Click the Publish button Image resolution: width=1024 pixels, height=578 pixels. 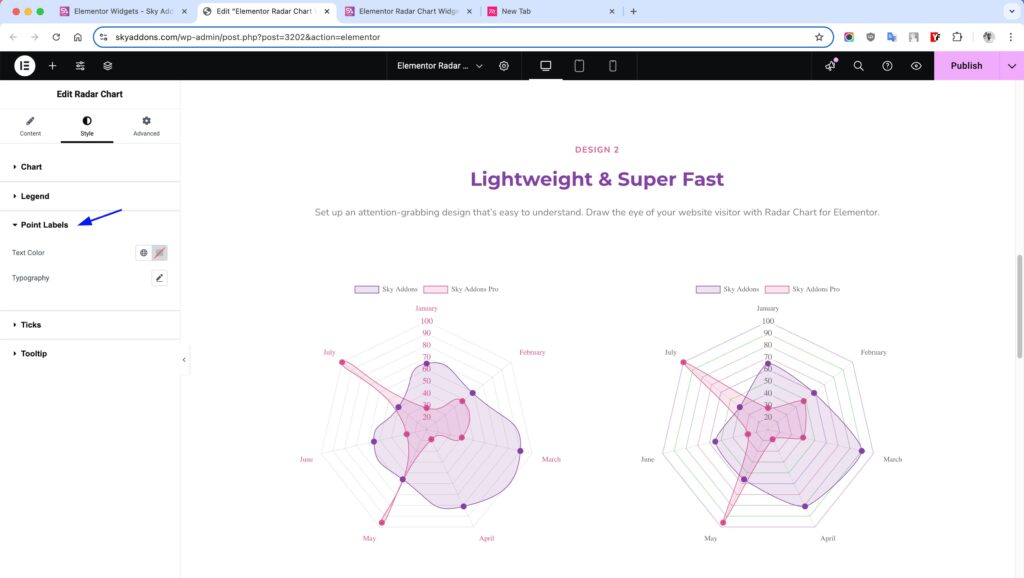pyautogui.click(x=966, y=66)
